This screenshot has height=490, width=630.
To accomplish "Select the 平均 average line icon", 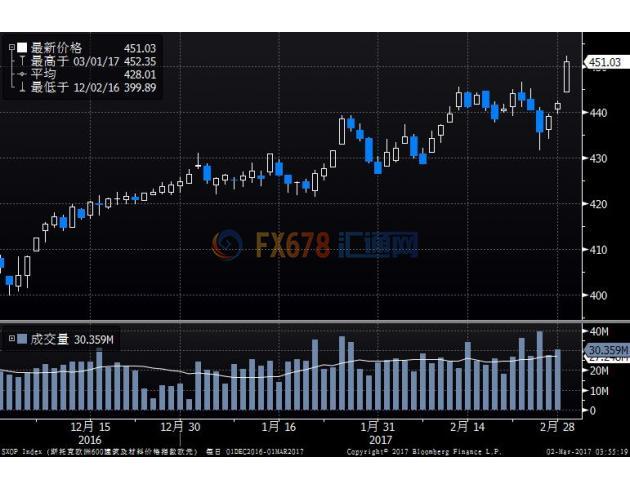I will [x=22, y=74].
